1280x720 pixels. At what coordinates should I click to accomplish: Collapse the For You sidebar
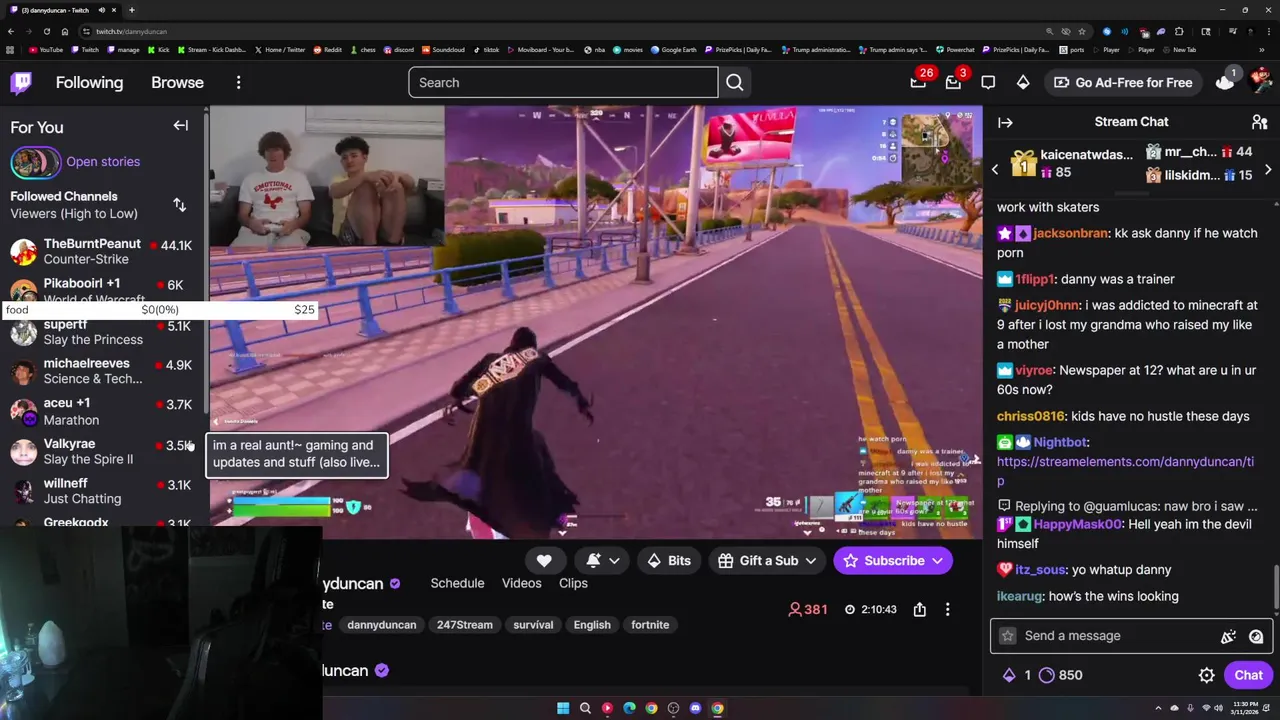(180, 126)
